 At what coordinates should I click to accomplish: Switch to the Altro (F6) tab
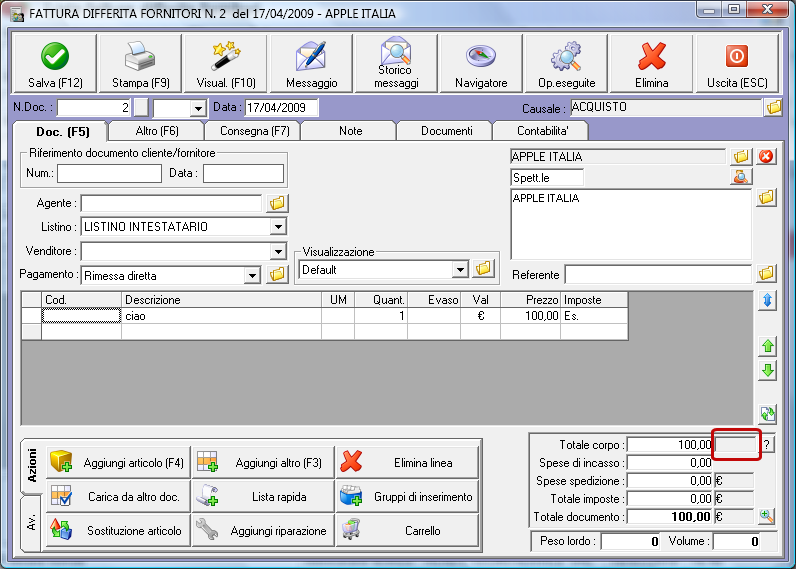157,131
